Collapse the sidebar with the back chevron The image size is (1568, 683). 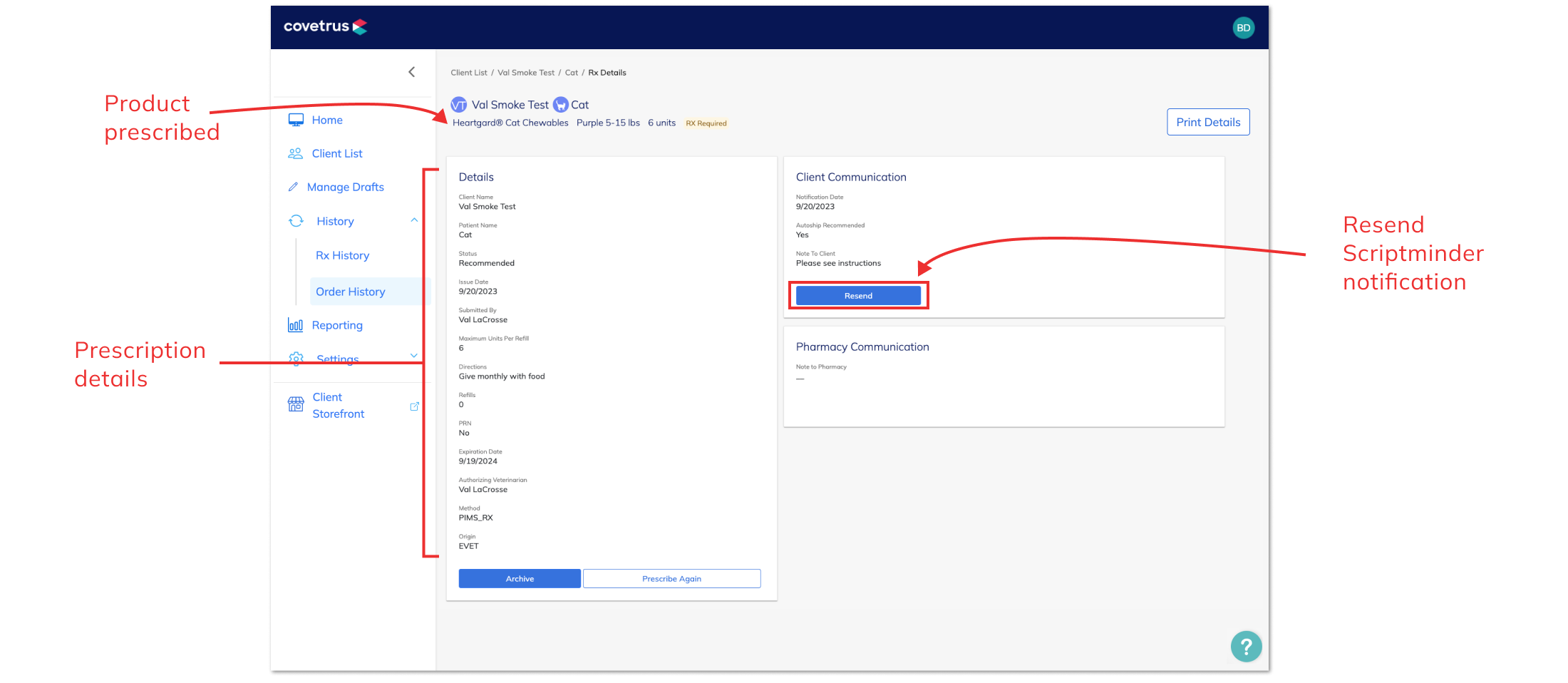411,72
